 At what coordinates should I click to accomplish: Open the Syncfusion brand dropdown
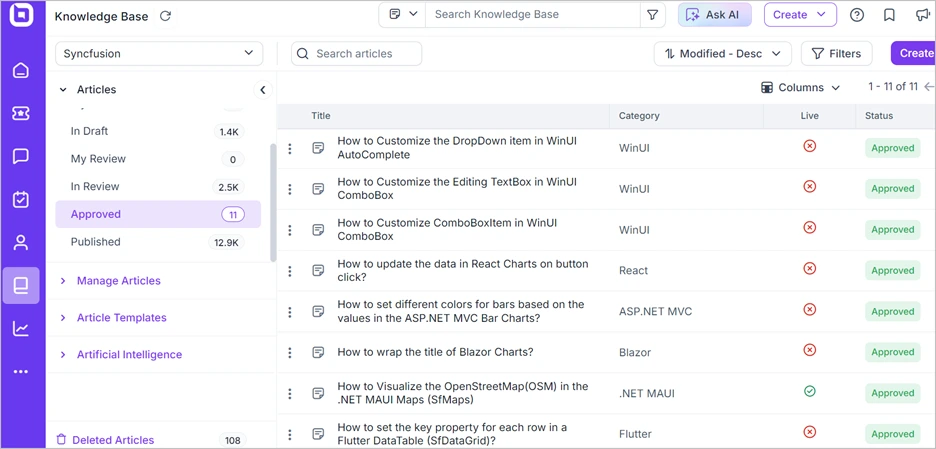[x=159, y=54]
